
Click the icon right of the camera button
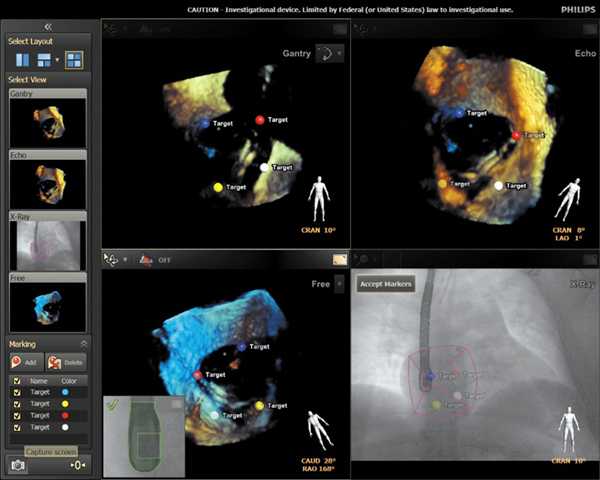[x=78, y=464]
